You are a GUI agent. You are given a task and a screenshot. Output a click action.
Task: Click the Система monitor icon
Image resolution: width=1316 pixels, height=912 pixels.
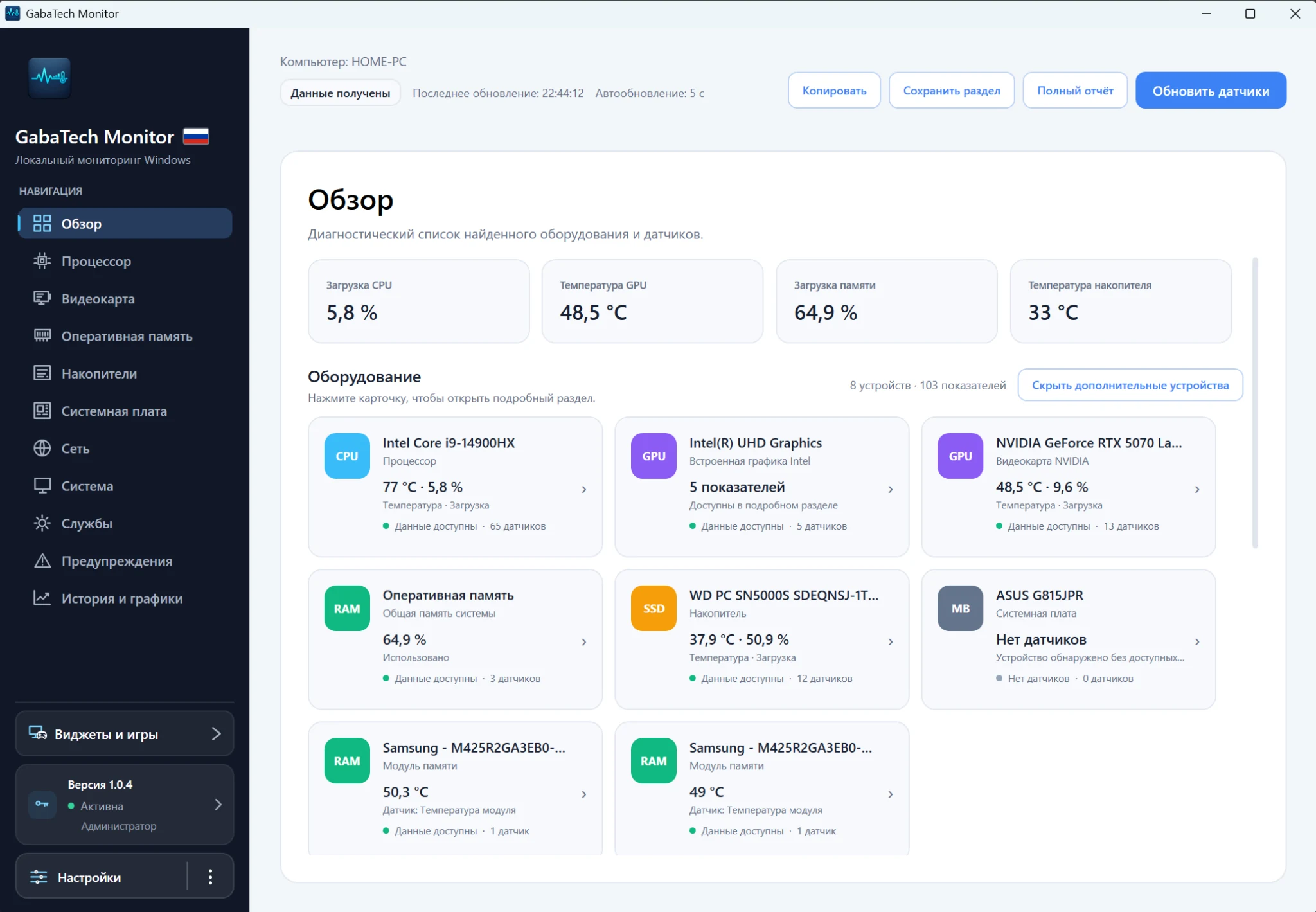click(x=42, y=486)
